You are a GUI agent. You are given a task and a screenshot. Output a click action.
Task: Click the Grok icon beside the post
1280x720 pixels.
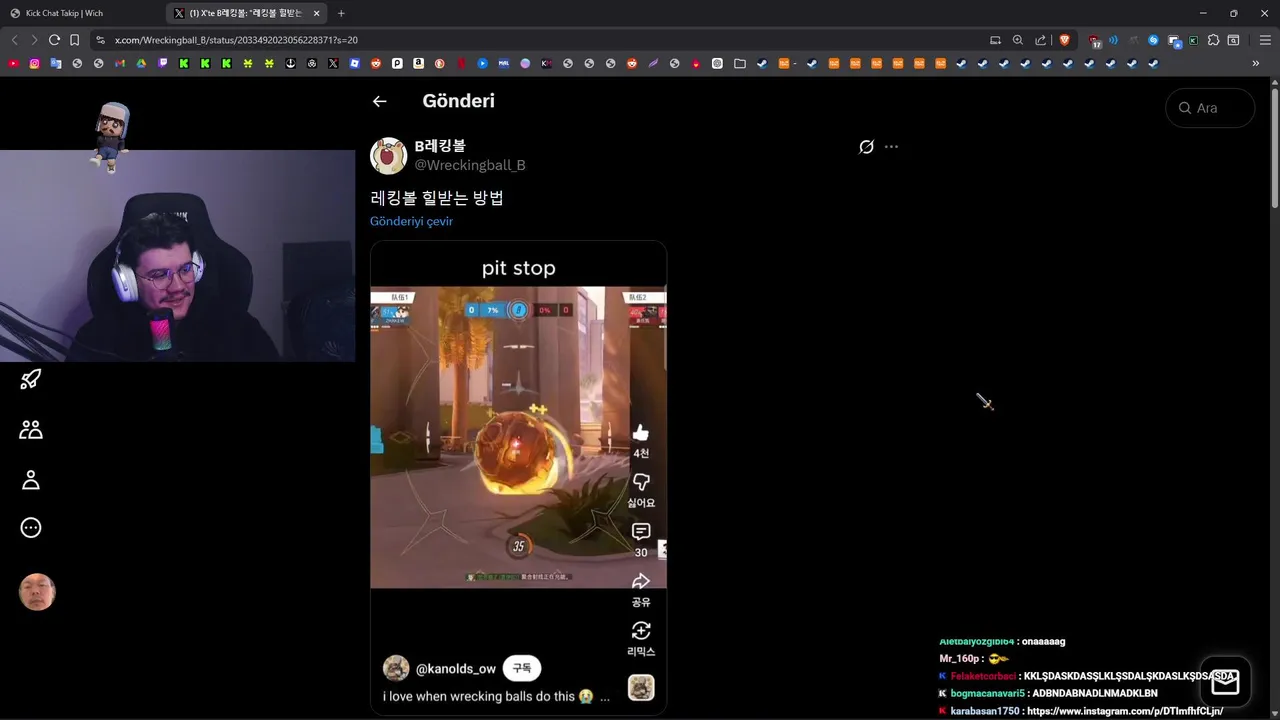click(x=866, y=147)
